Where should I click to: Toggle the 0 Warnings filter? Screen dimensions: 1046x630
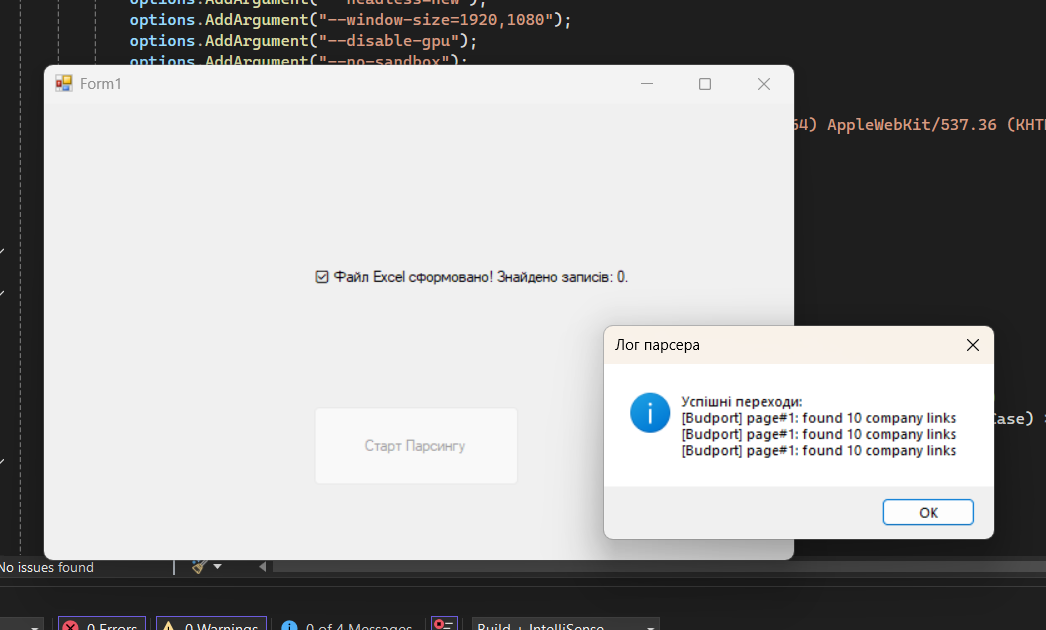(x=211, y=625)
